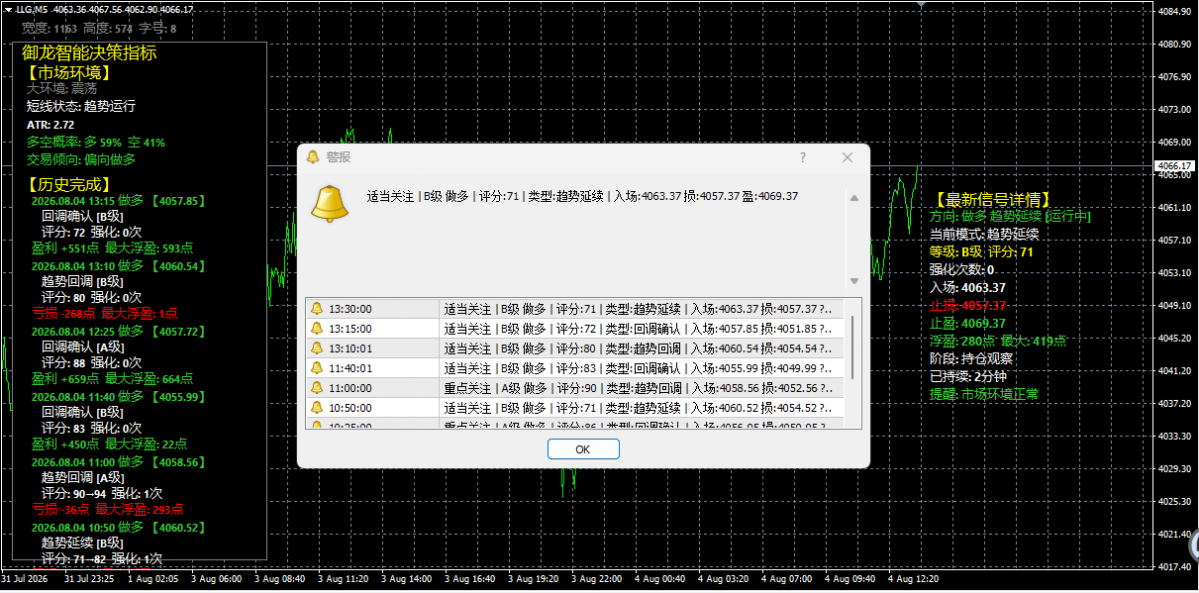The width and height of the screenshot is (1199, 593).
Task: Click the chart shift triangle marker at chart top
Action: click(x=921, y=5)
